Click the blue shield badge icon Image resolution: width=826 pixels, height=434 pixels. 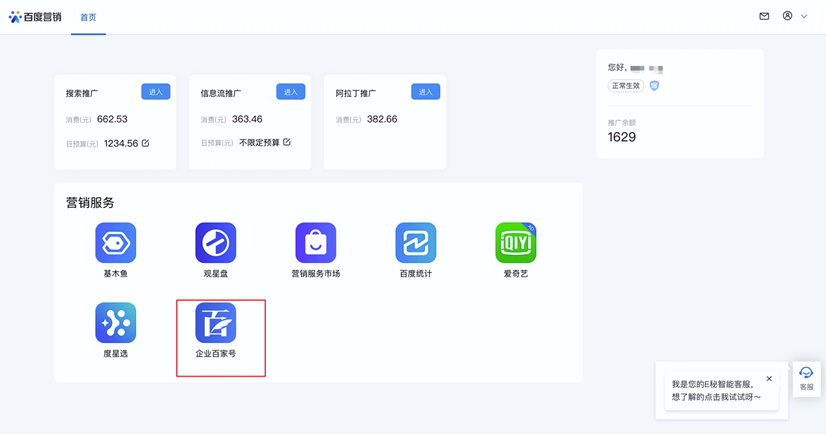654,85
